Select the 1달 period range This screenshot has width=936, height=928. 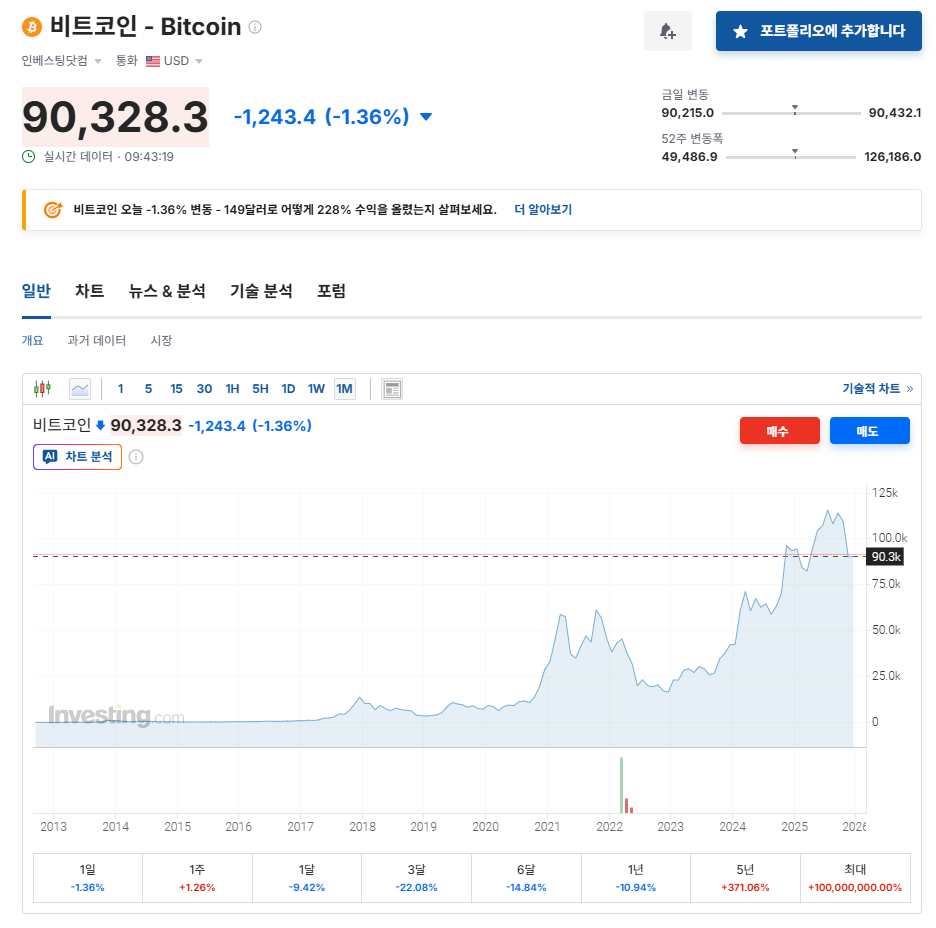click(x=307, y=878)
